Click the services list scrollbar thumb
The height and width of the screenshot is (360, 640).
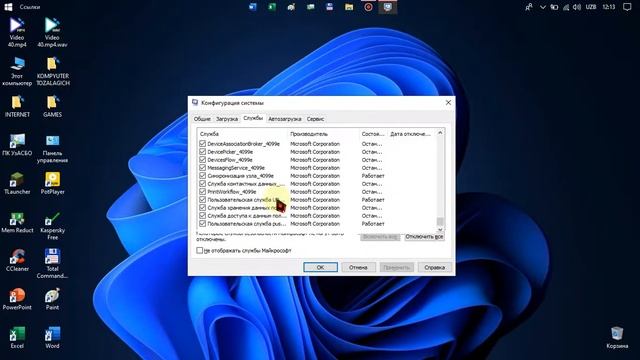440,221
